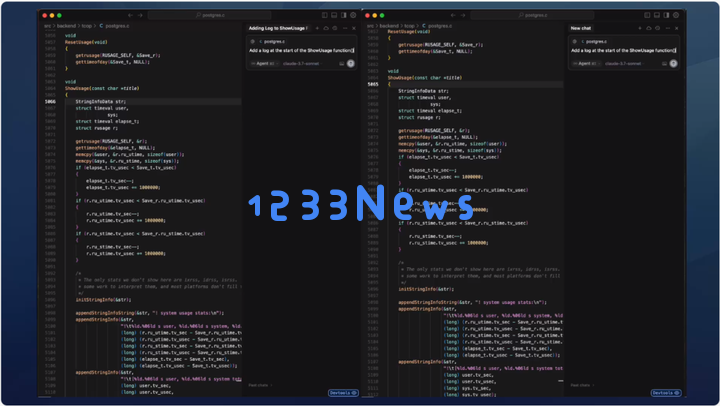The image size is (720, 406).
Task: Focus the right chat prompt text
Action: pyautogui.click(x=624, y=51)
